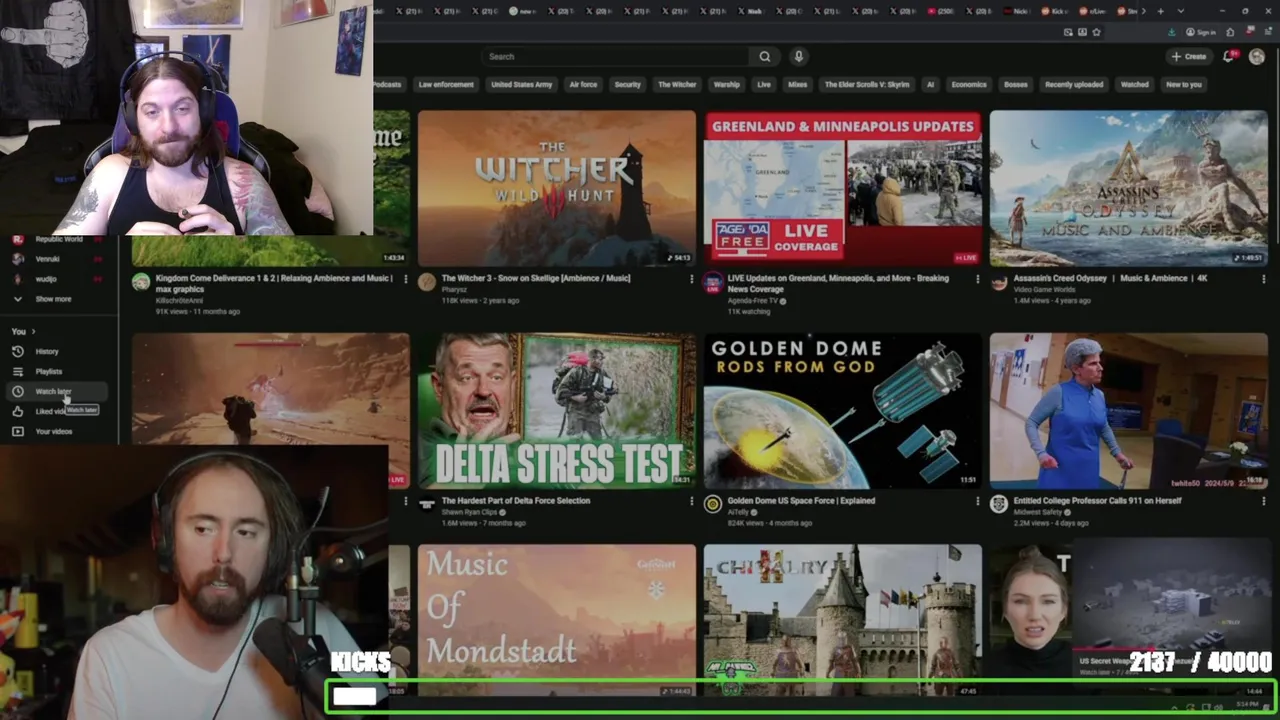
Task: Select the Bosses filter chip
Action: click(x=1016, y=85)
